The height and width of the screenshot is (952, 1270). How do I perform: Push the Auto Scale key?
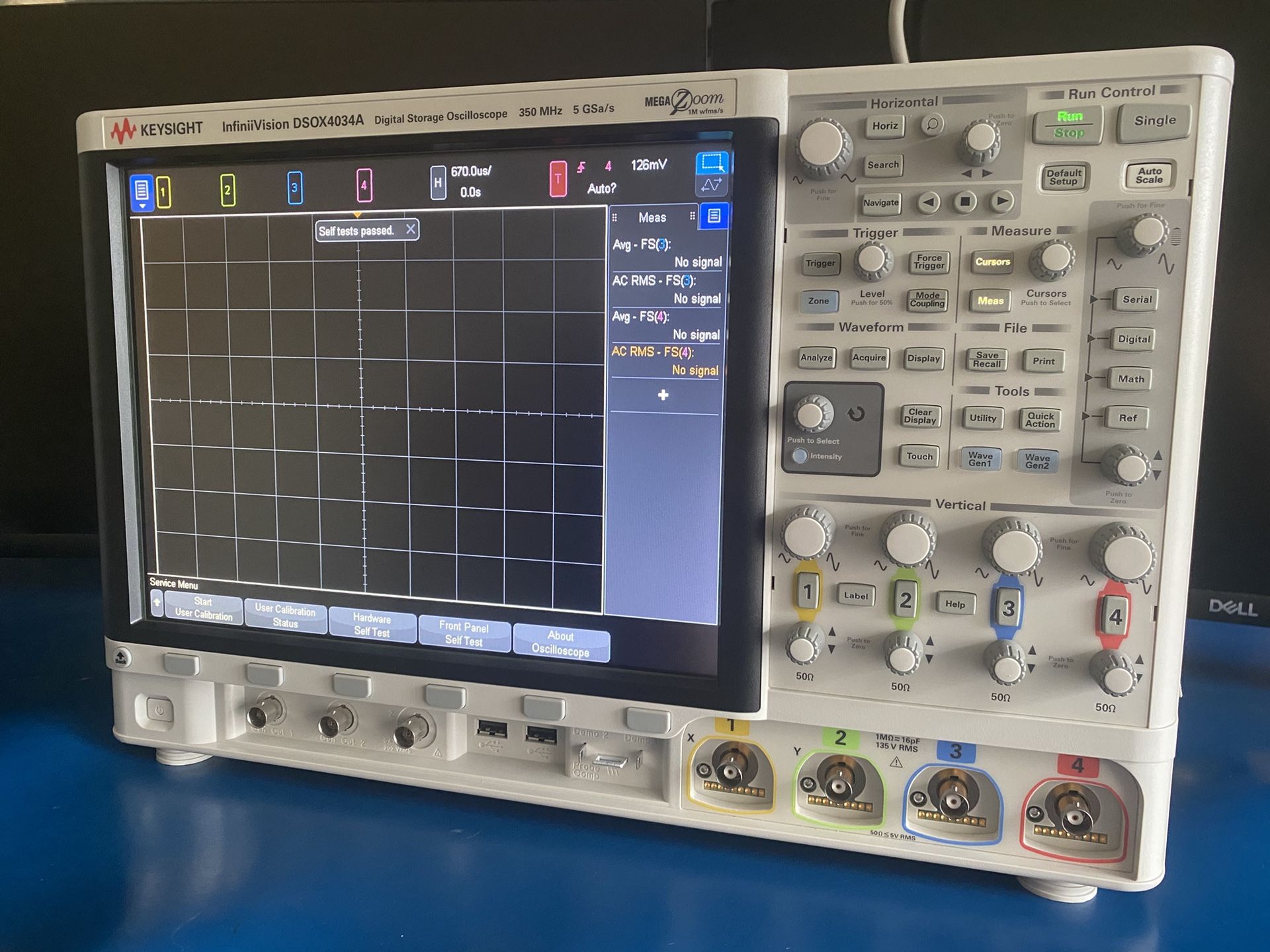click(1150, 175)
